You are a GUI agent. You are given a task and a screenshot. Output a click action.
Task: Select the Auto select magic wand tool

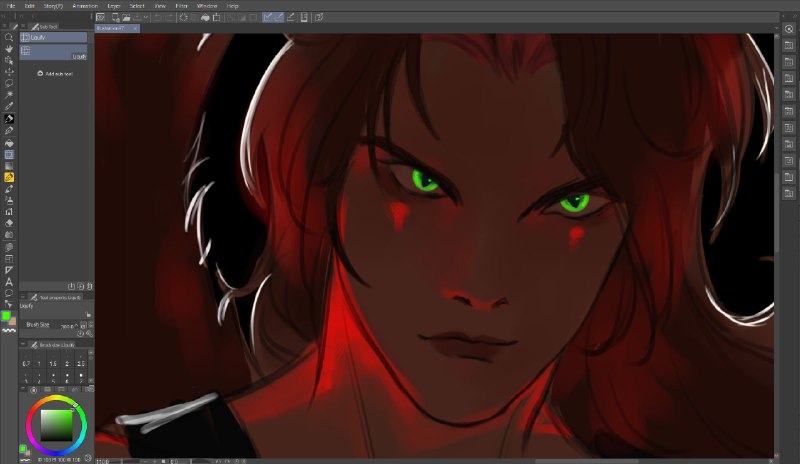(x=9, y=95)
